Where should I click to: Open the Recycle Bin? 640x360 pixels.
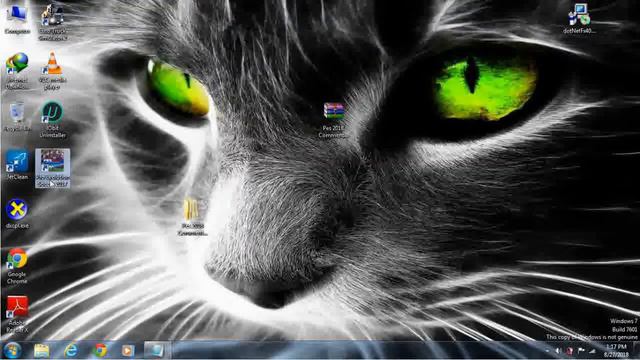tap(17, 117)
